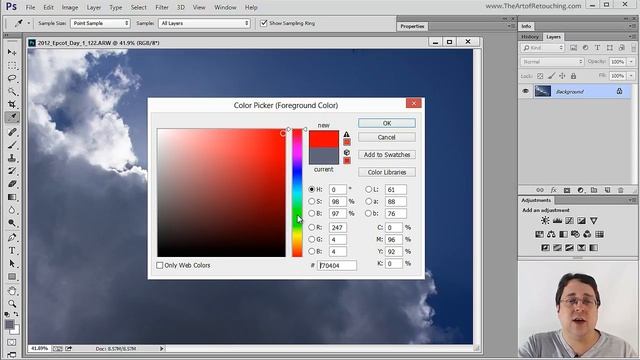640x360 pixels.
Task: Select the Rectangle shape tool
Action: pyautogui.click(x=12, y=277)
